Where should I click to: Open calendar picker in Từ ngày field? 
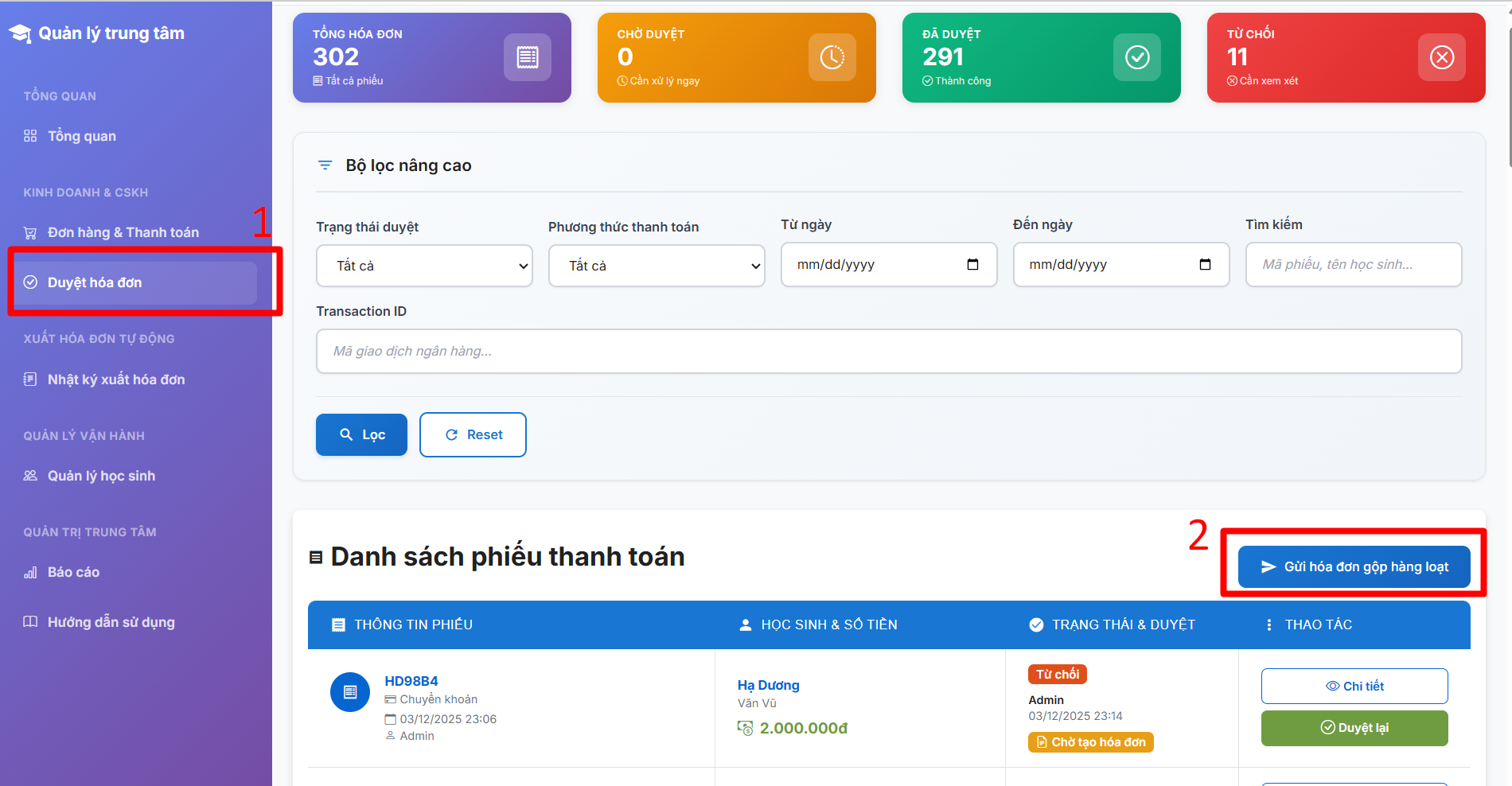(972, 264)
